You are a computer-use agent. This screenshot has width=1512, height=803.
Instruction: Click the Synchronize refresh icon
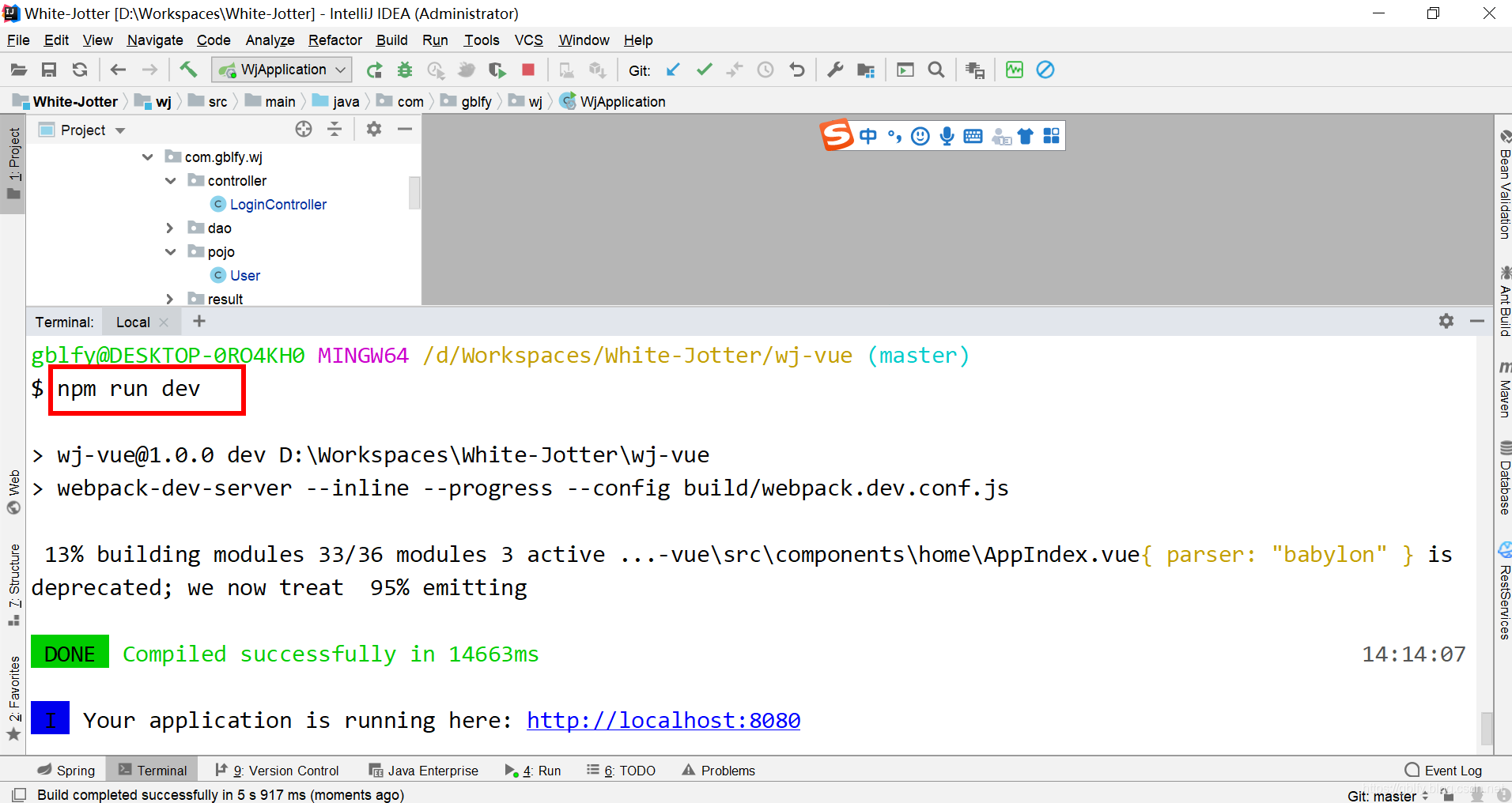click(80, 70)
